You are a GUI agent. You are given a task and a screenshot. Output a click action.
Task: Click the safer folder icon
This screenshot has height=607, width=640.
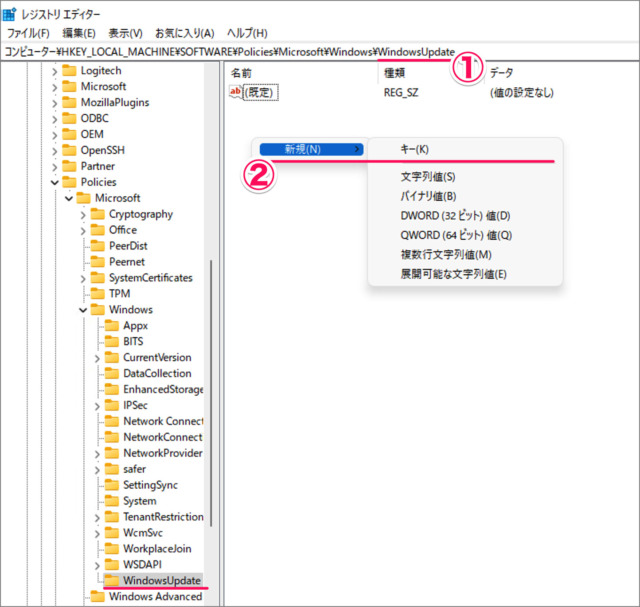pyautogui.click(x=112, y=469)
